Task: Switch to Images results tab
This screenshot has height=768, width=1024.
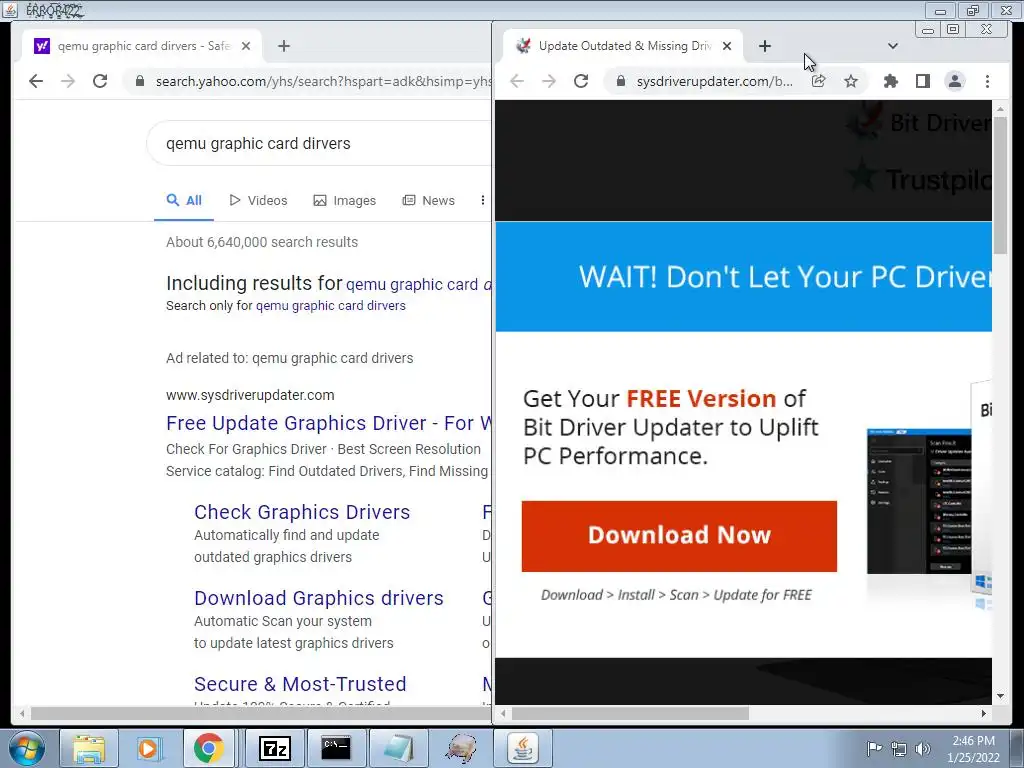Action: pos(345,200)
